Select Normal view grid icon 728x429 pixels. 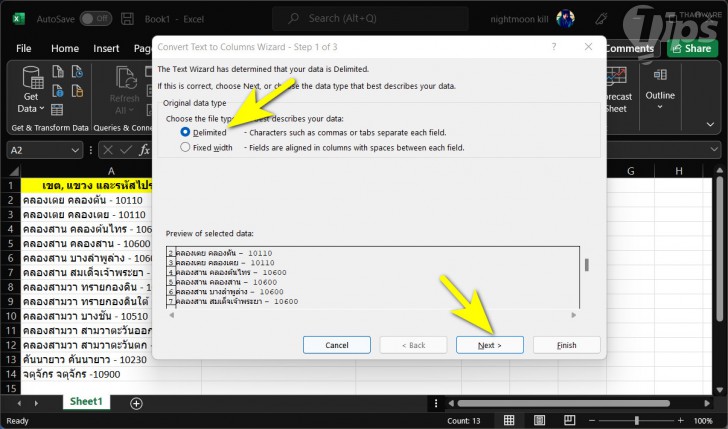click(509, 421)
